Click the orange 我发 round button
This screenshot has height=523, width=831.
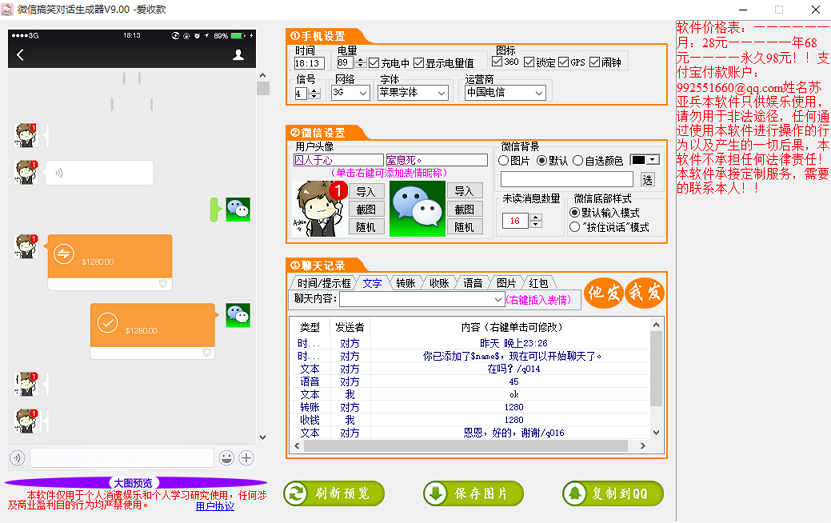pos(644,292)
